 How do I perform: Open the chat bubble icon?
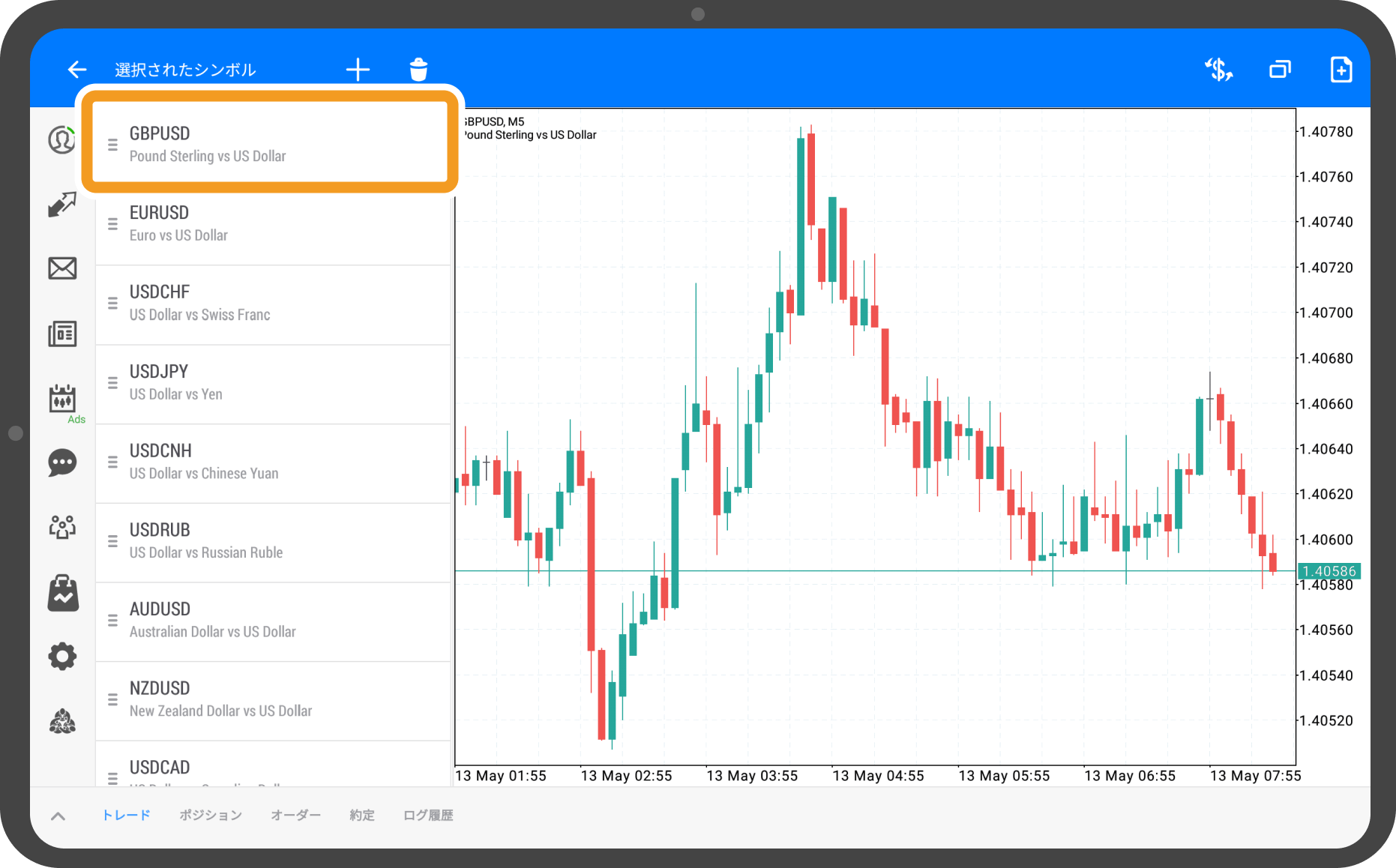pyautogui.click(x=62, y=462)
